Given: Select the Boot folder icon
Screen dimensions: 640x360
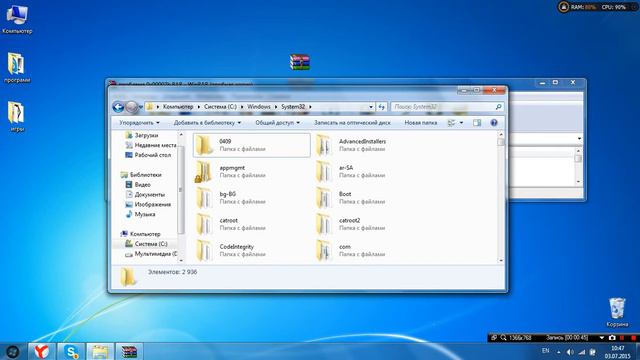Looking at the screenshot, I should (324, 198).
